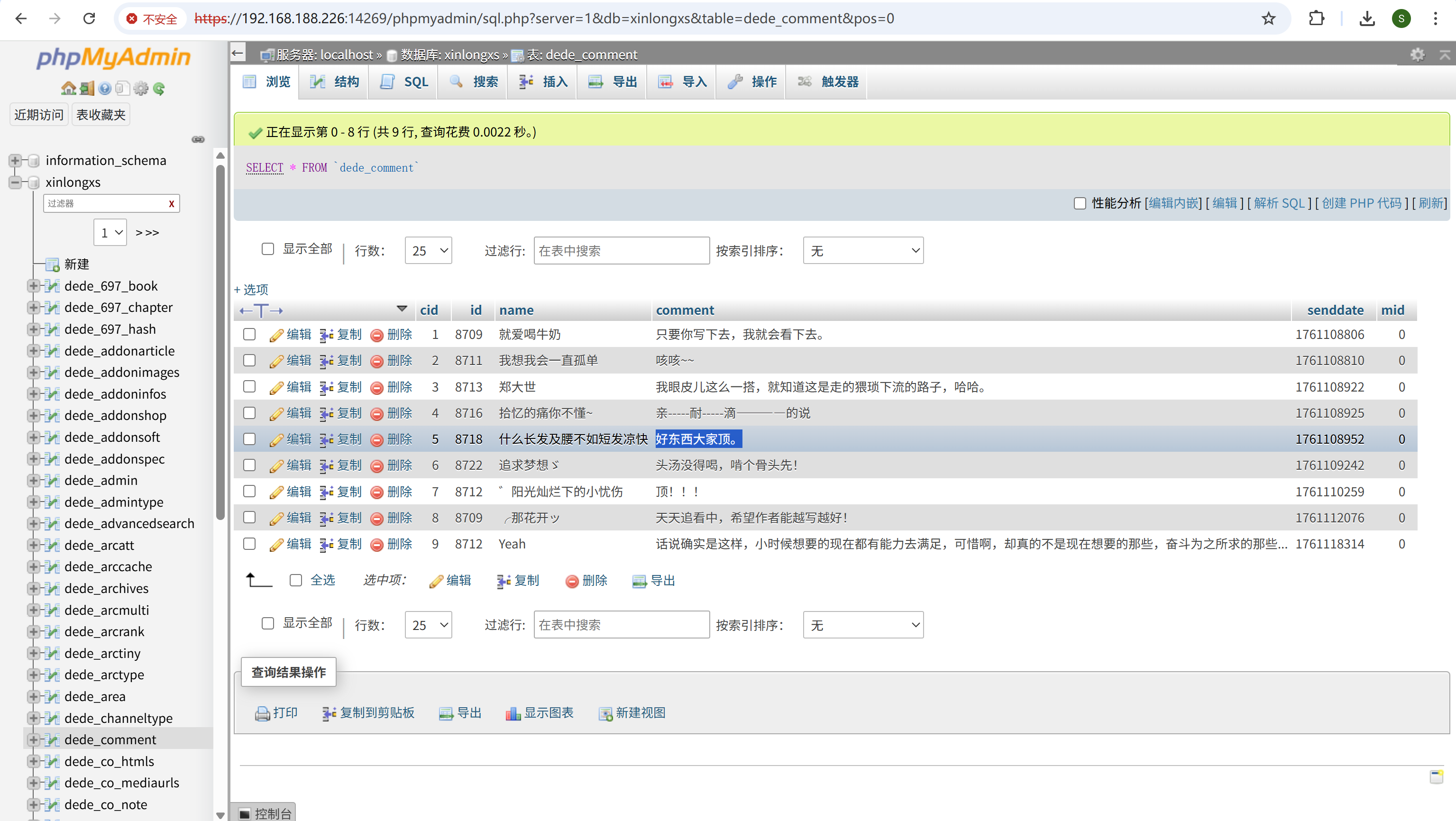
Task: Click the delete icon for row 3
Action: pos(377,388)
